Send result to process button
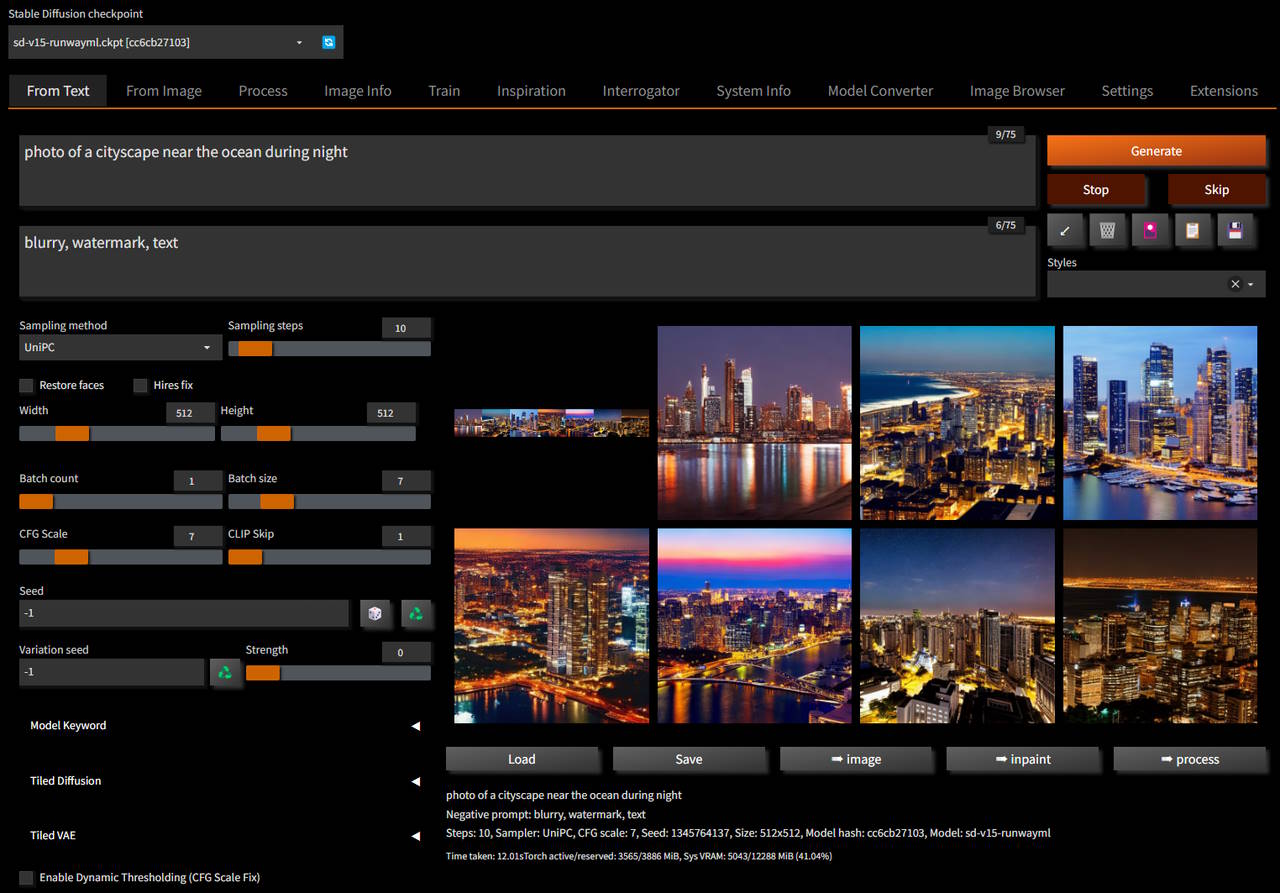This screenshot has width=1280, height=893. 1190,759
